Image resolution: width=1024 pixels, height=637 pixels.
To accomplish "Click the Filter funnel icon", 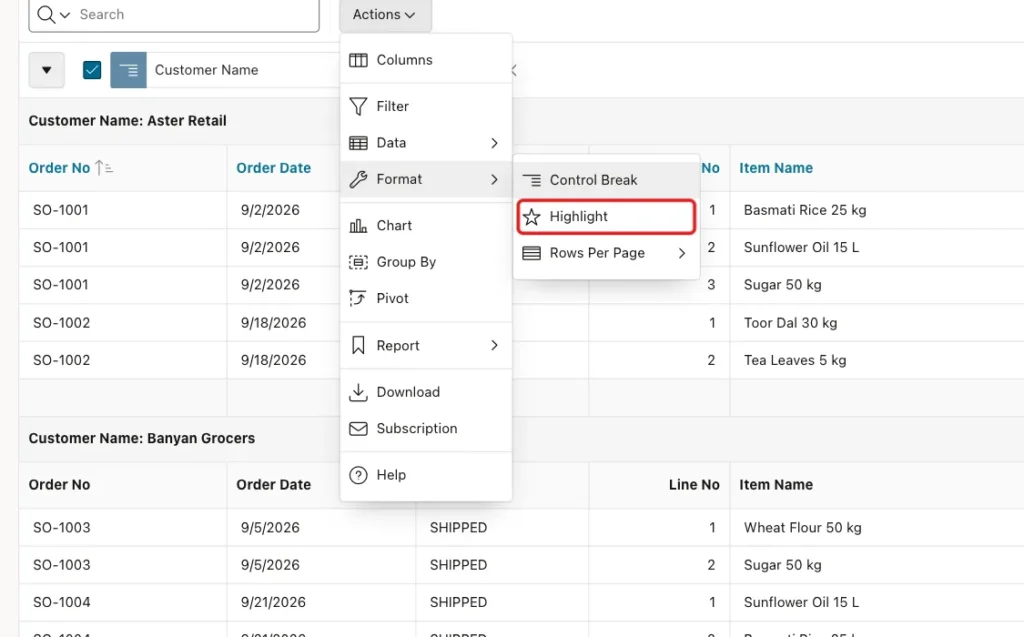I will [x=358, y=106].
